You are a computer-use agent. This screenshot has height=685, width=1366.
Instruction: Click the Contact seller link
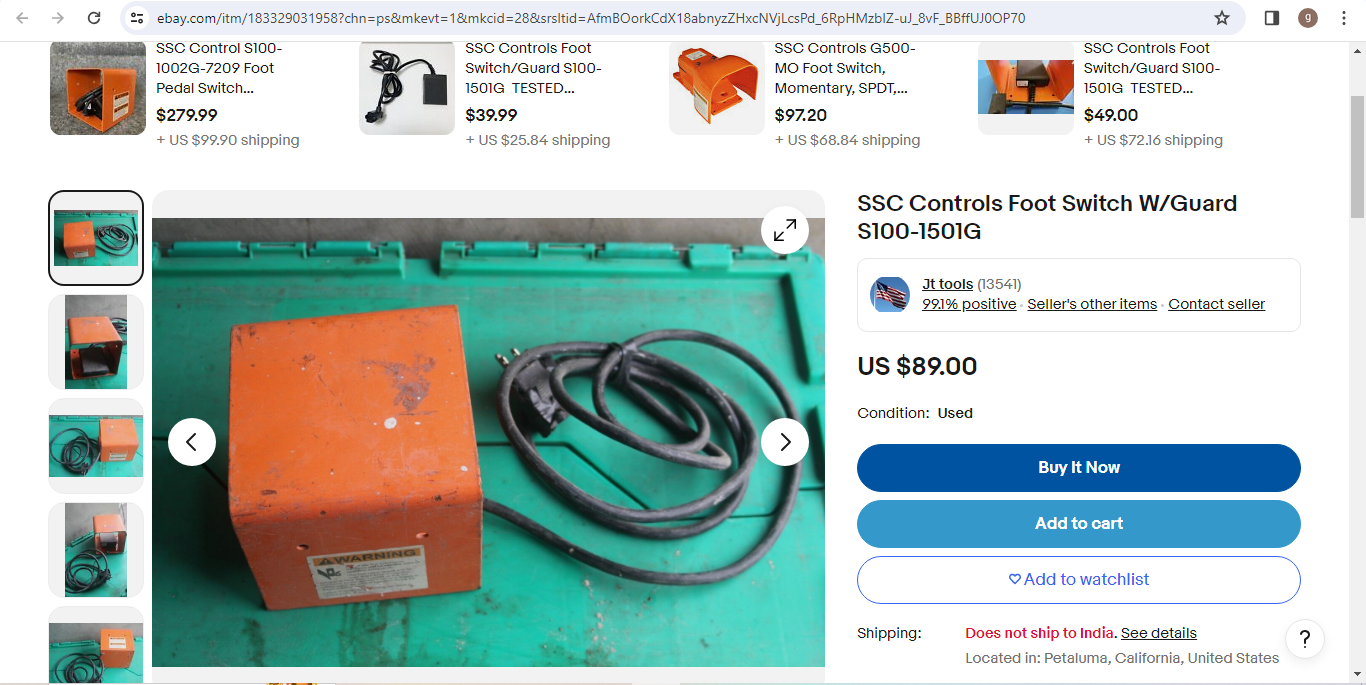(x=1216, y=304)
